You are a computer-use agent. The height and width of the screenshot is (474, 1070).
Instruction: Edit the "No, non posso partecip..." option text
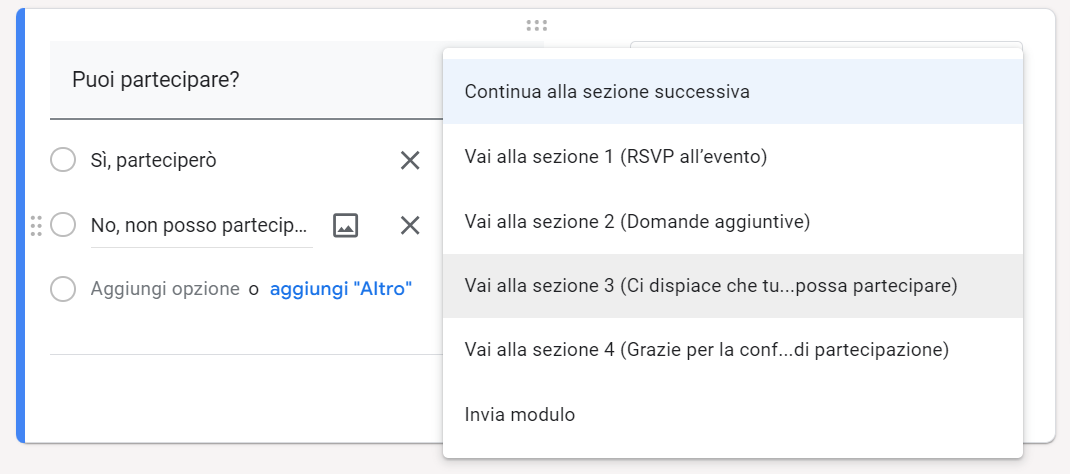tap(200, 226)
